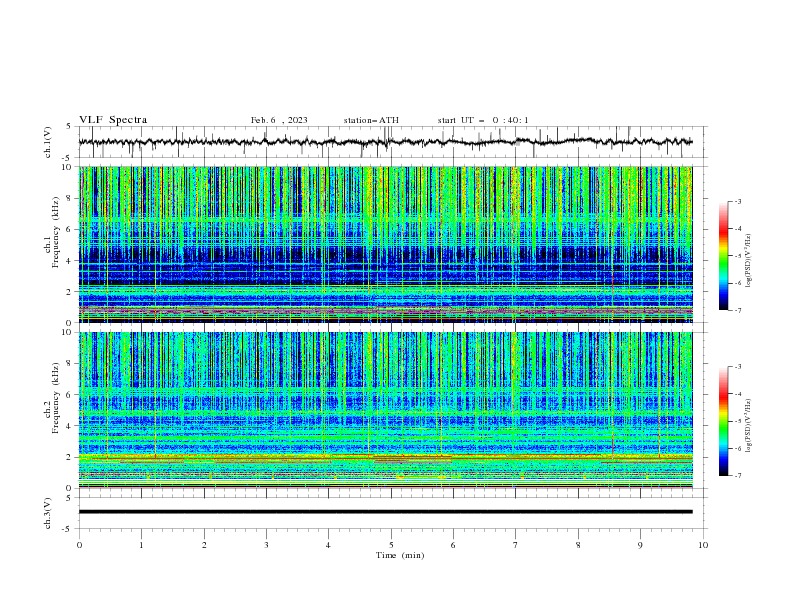Click the 'station=ATH' label
792x612 pixels.
pyautogui.click(x=371, y=120)
